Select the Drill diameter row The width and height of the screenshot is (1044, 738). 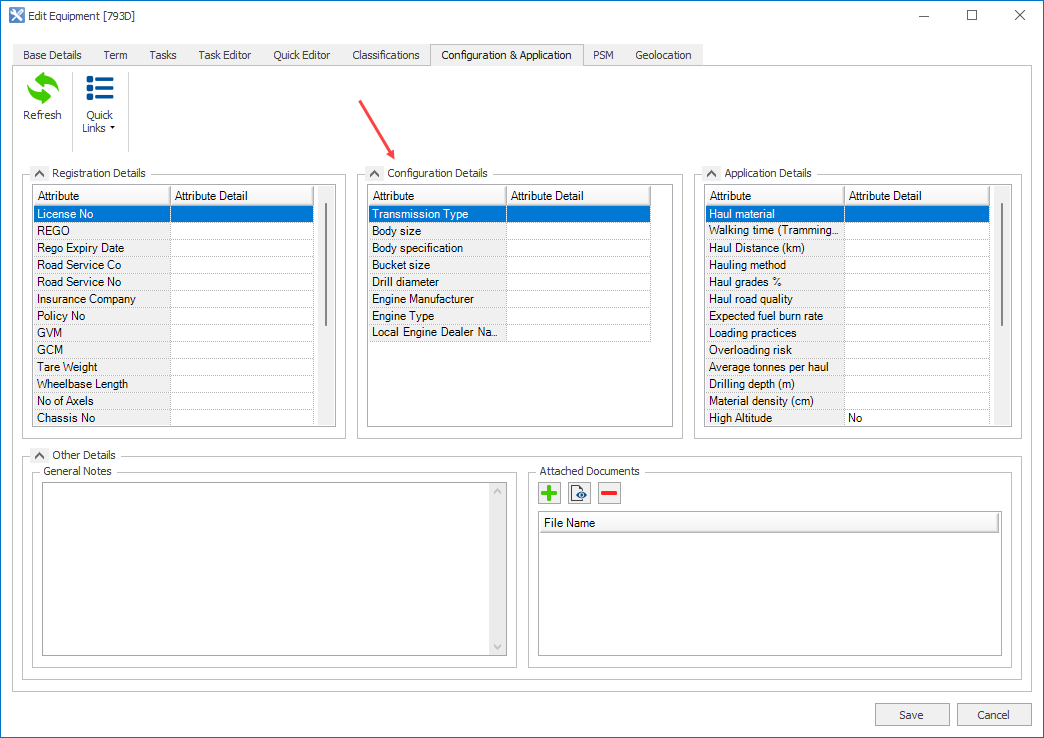[509, 282]
